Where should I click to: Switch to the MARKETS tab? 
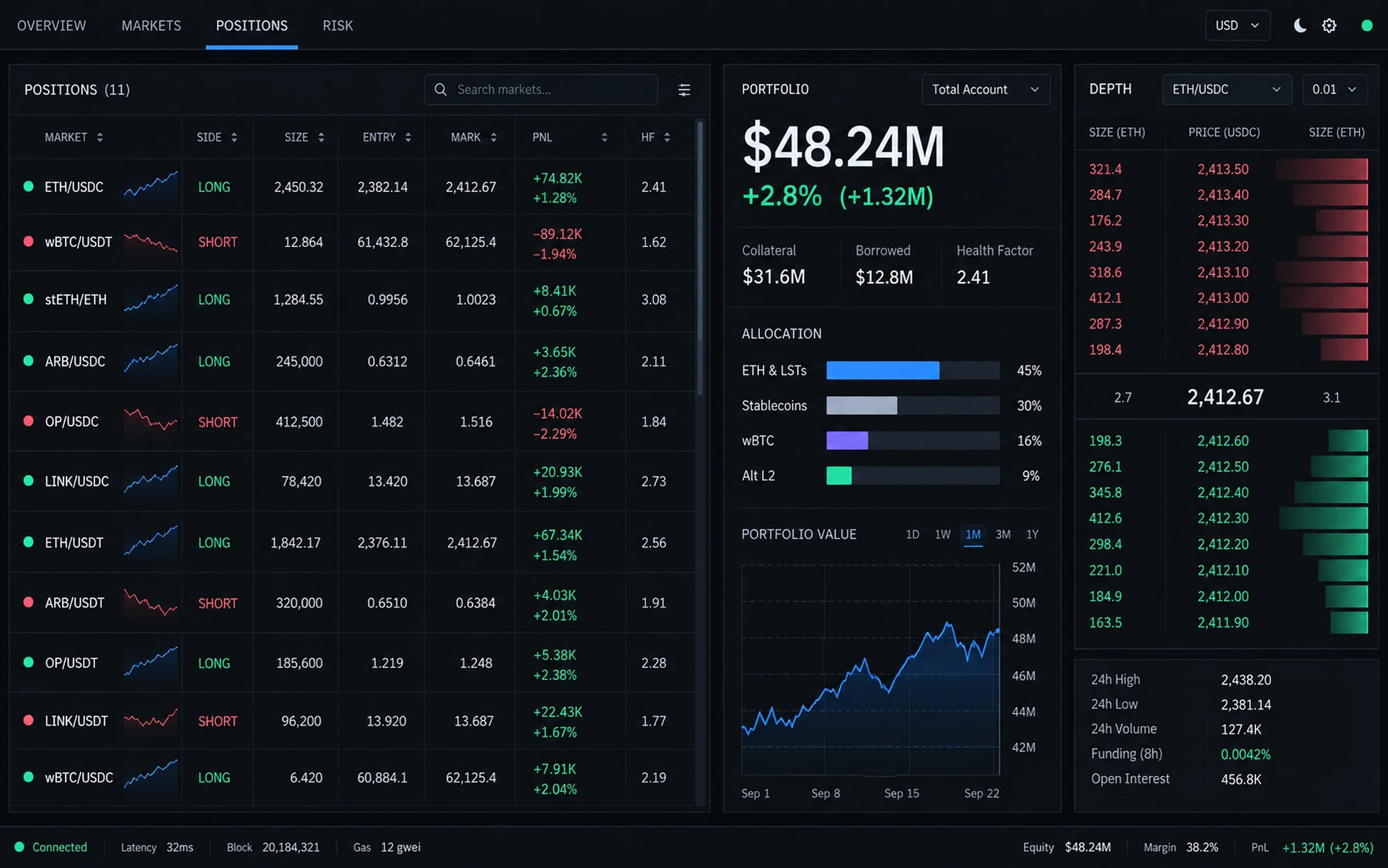[x=151, y=25]
